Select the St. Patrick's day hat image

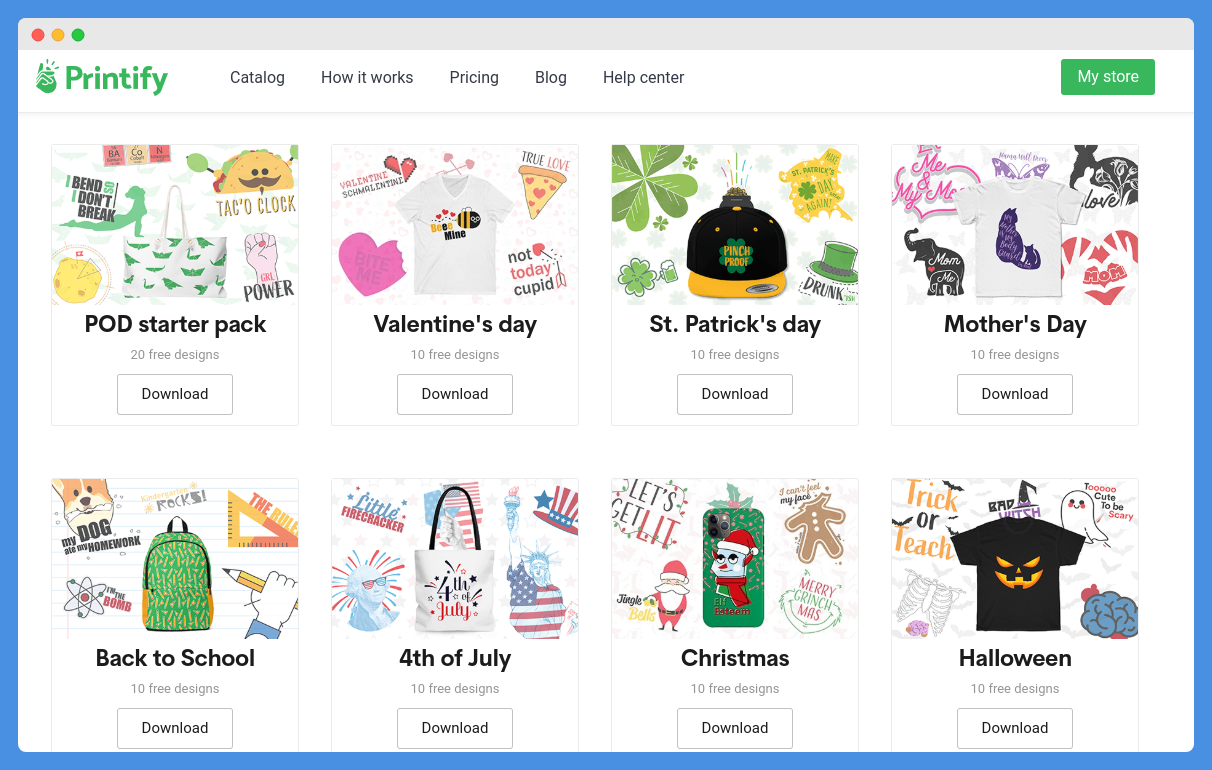tap(735, 225)
